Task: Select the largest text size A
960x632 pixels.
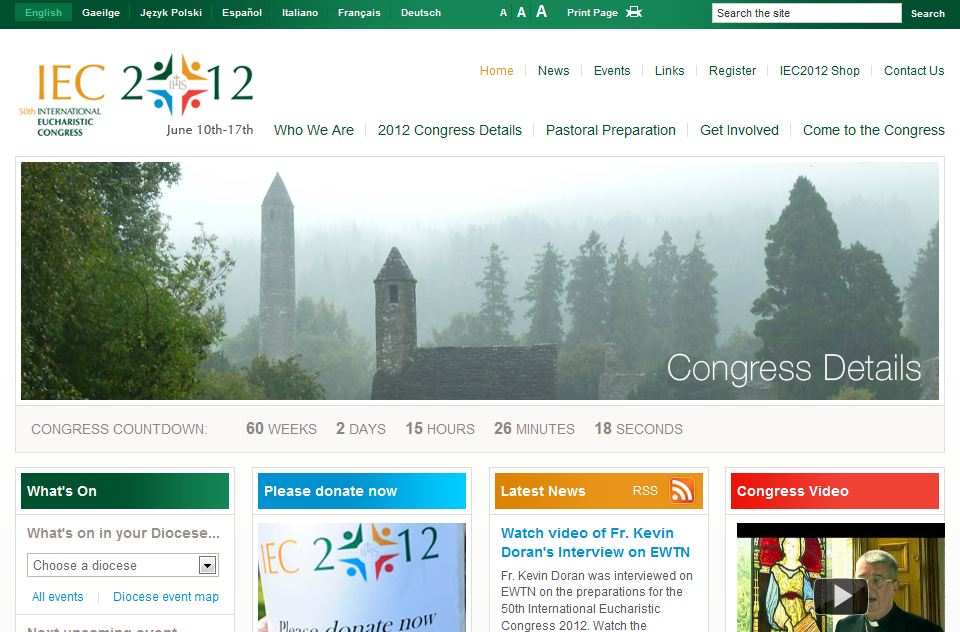Action: (541, 12)
